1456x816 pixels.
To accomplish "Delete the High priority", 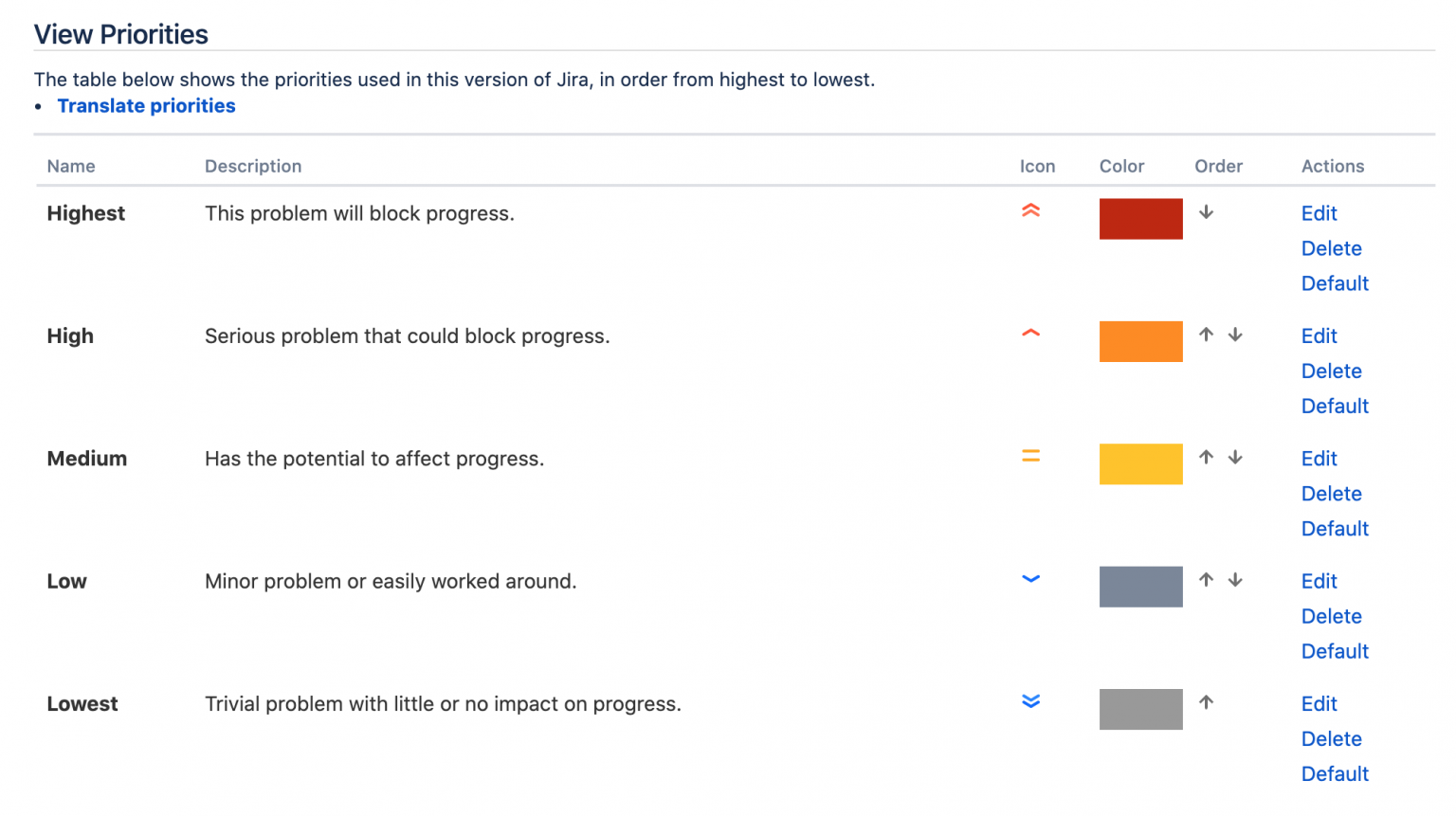I will (x=1331, y=371).
